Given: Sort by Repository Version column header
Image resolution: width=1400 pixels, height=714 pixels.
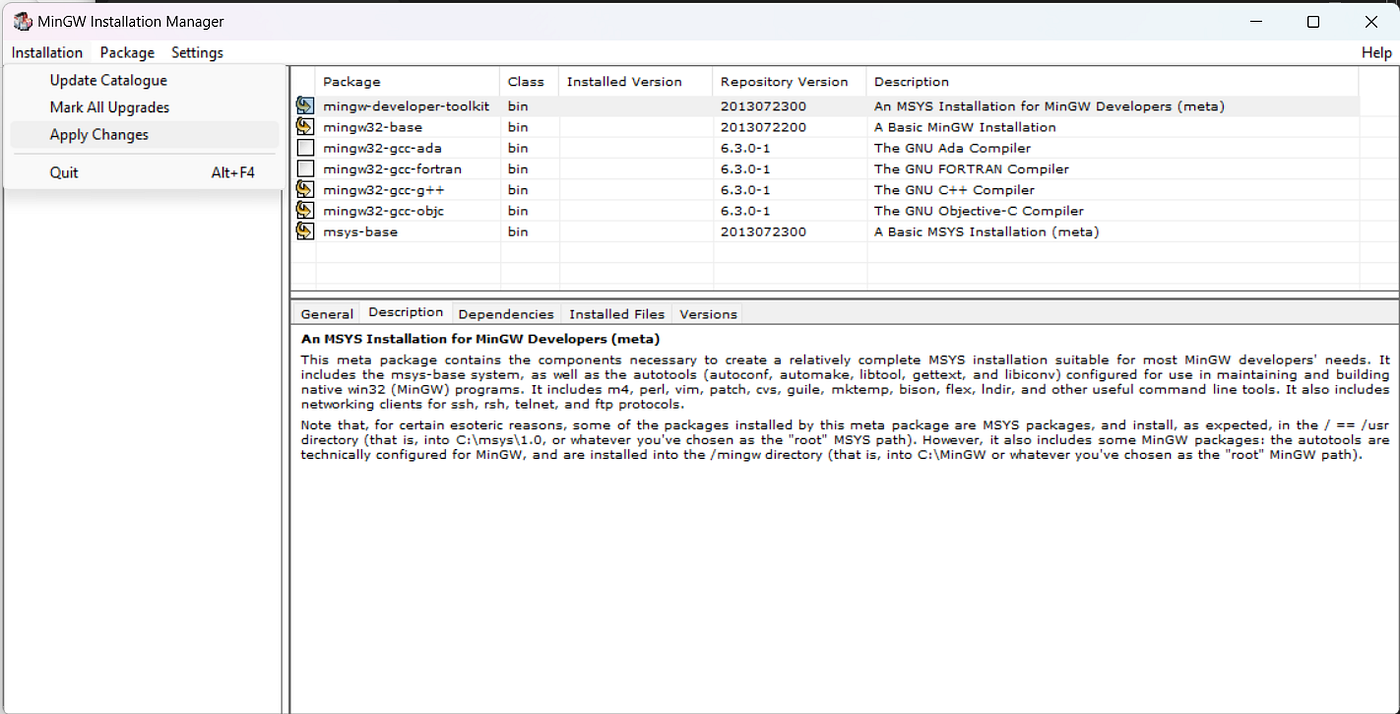Looking at the screenshot, I should coord(790,81).
